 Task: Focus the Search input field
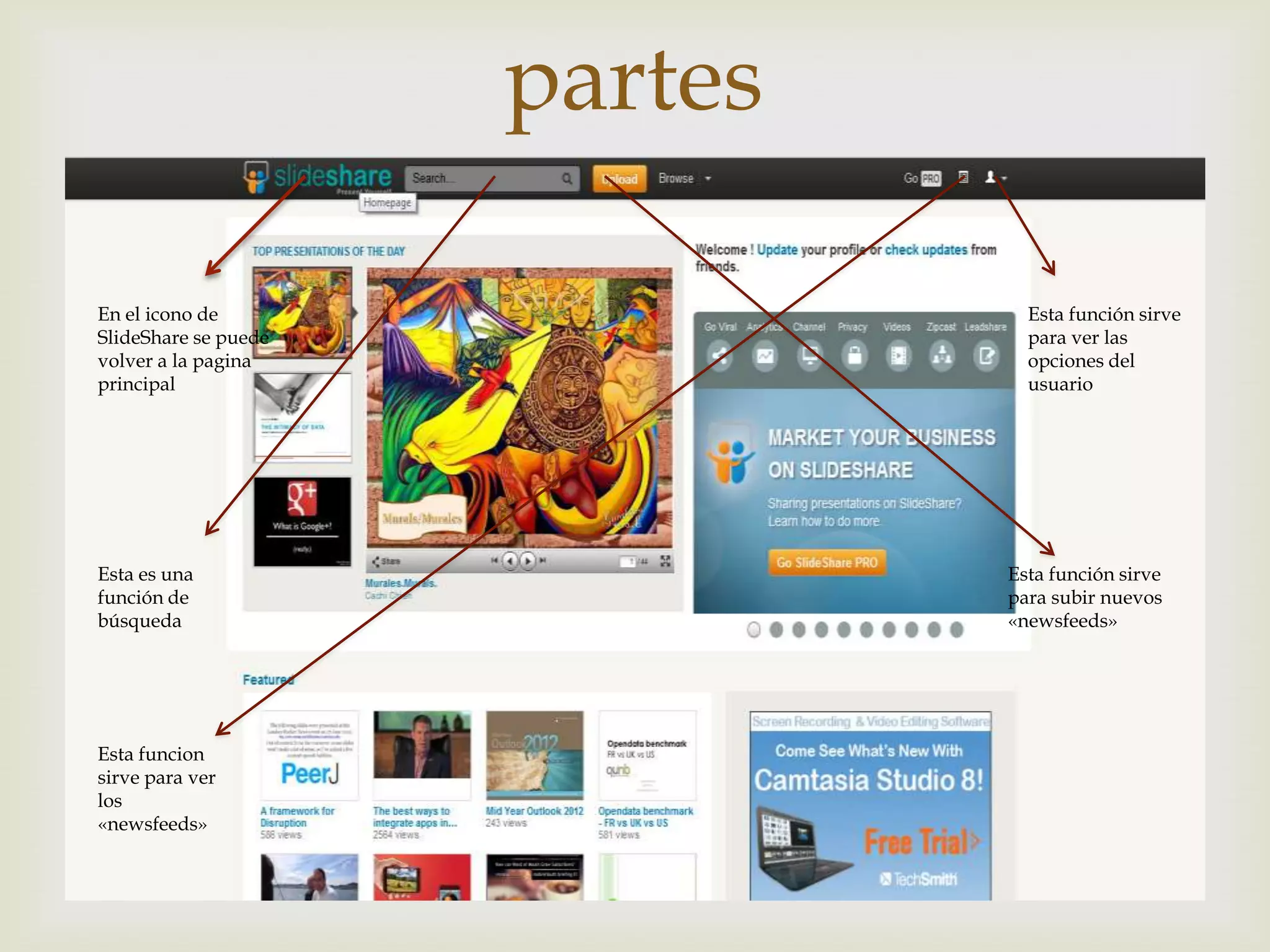[492, 178]
